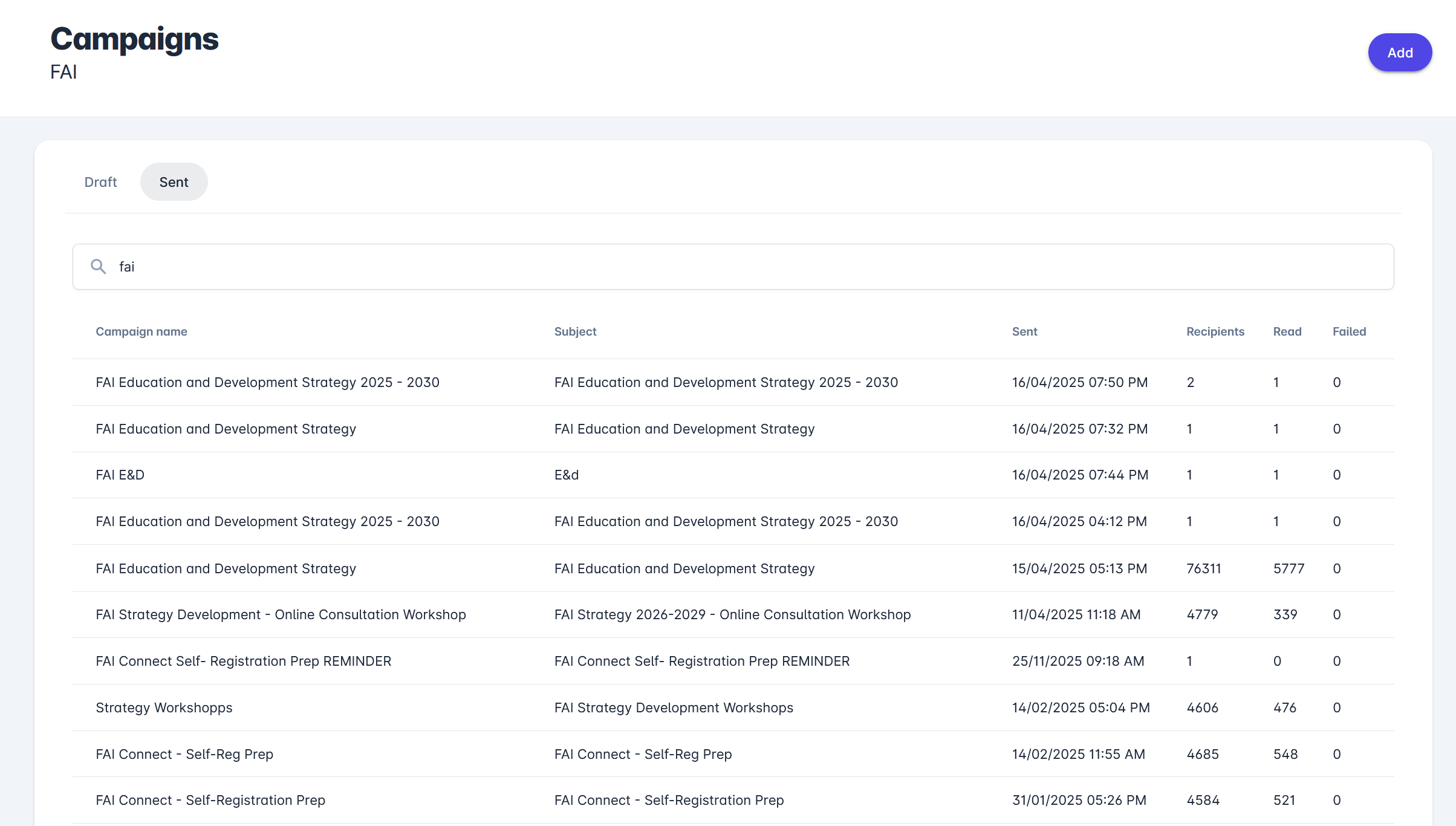
Task: Click the Failed column header
Action: 1349,331
